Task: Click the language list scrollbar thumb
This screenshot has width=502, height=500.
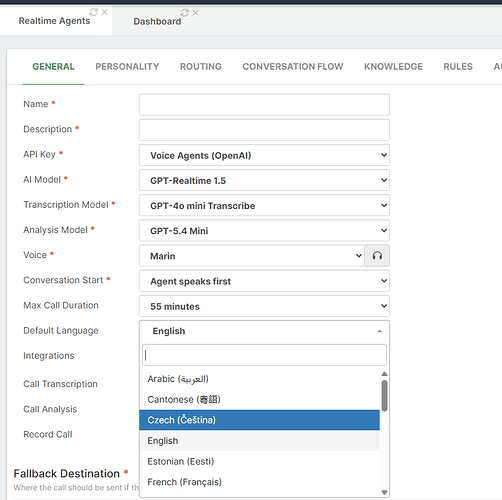Action: click(384, 396)
